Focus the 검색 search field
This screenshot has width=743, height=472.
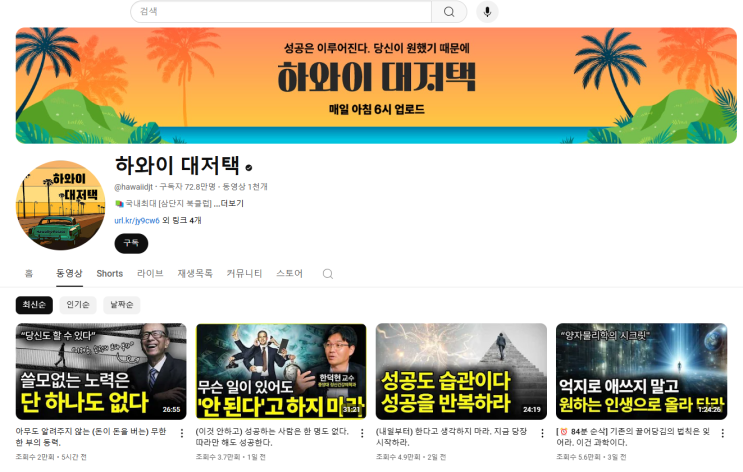coord(281,12)
